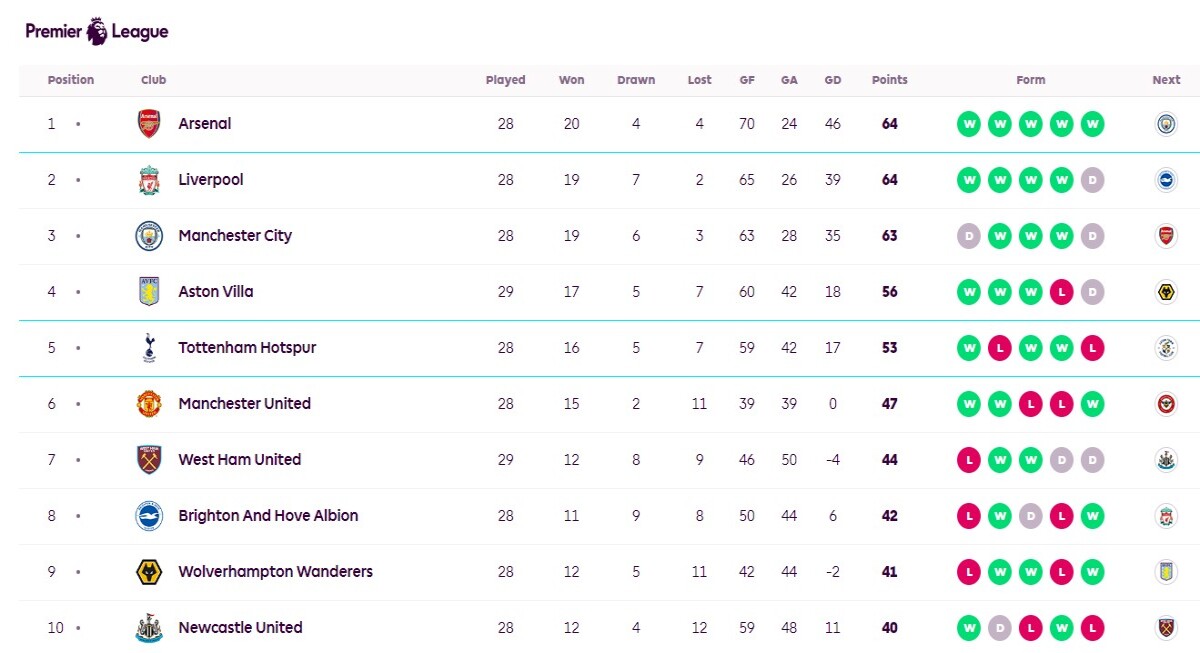
Task: Click the Wolves badge in Next column
Action: pyautogui.click(x=1166, y=292)
